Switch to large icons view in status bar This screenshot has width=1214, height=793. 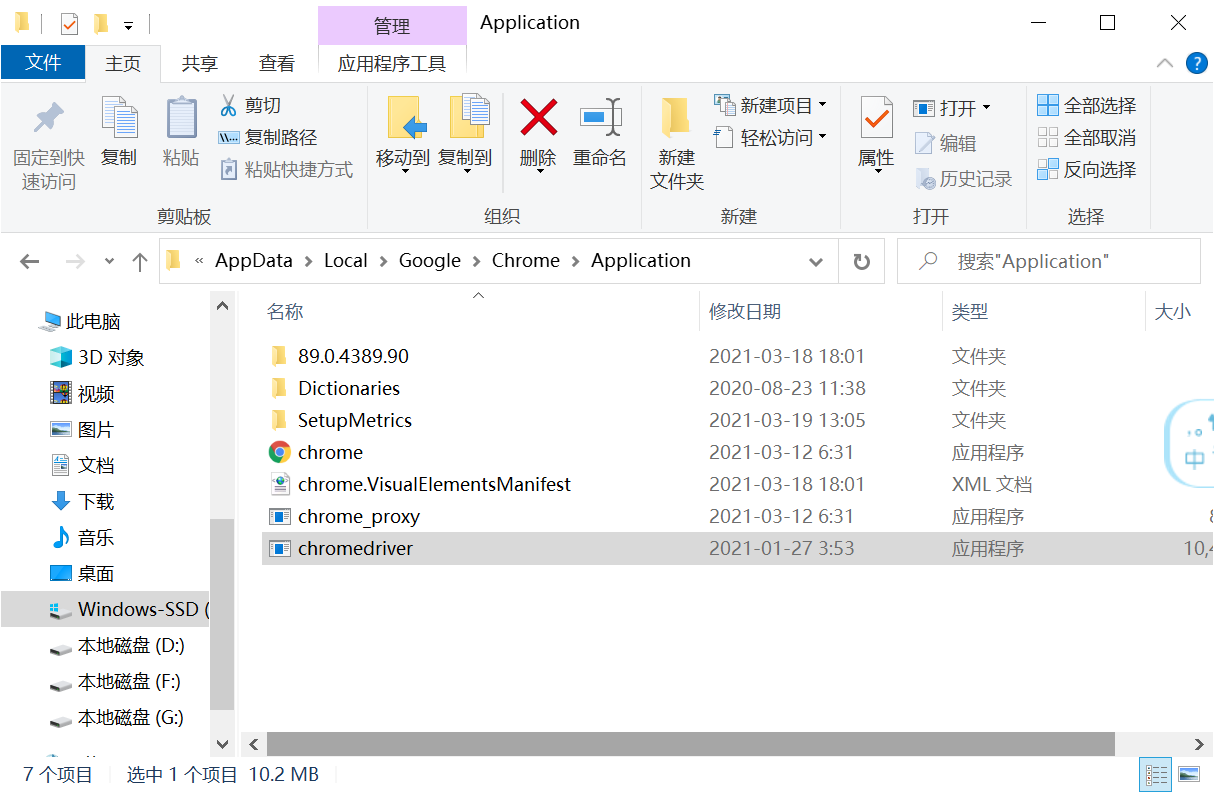pyautogui.click(x=1188, y=774)
